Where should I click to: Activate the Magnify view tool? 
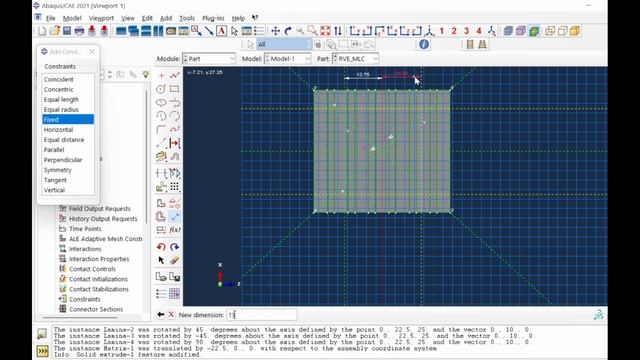[300, 31]
